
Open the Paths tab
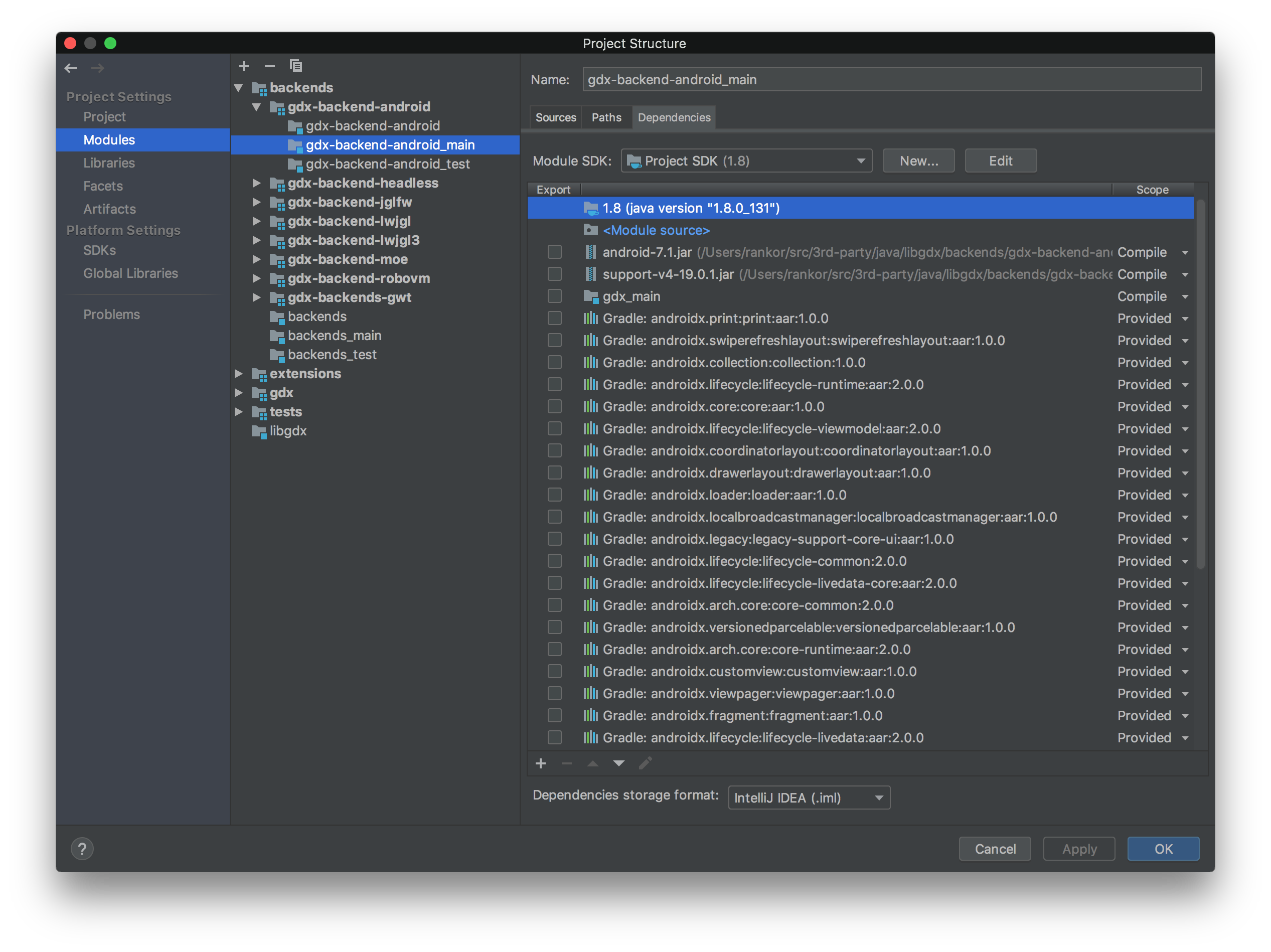606,117
